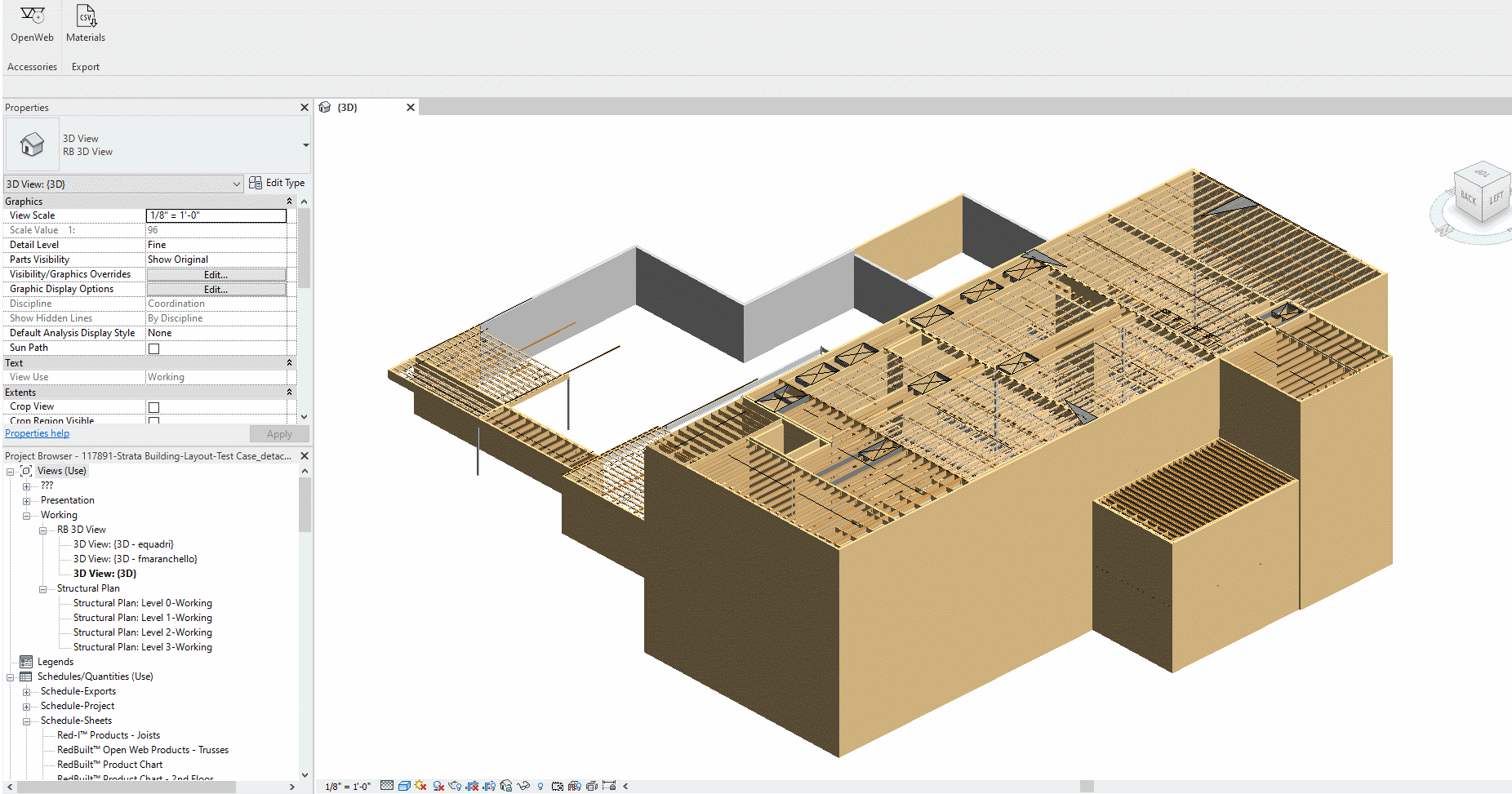Expand the Presentation views node
Viewport: 1512px width, 794px height.
pos(26,501)
